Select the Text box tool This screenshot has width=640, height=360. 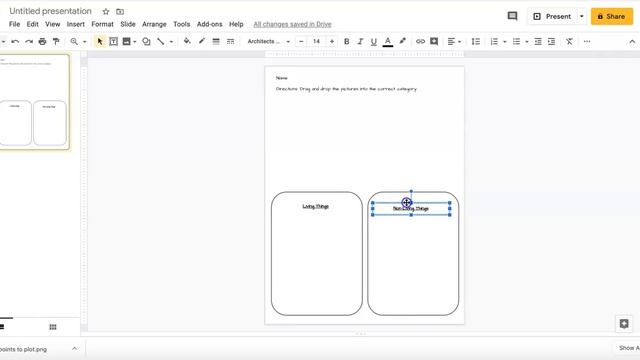coord(113,42)
